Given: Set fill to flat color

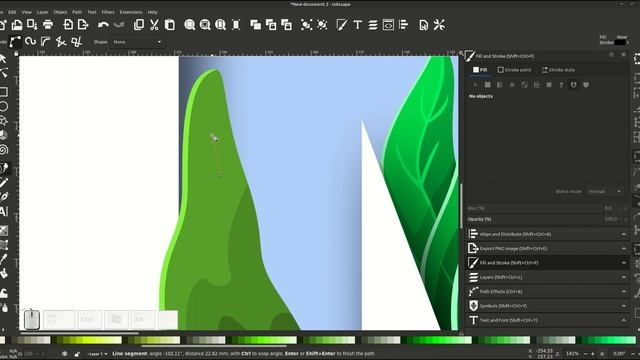Looking at the screenshot, I should tap(487, 85).
